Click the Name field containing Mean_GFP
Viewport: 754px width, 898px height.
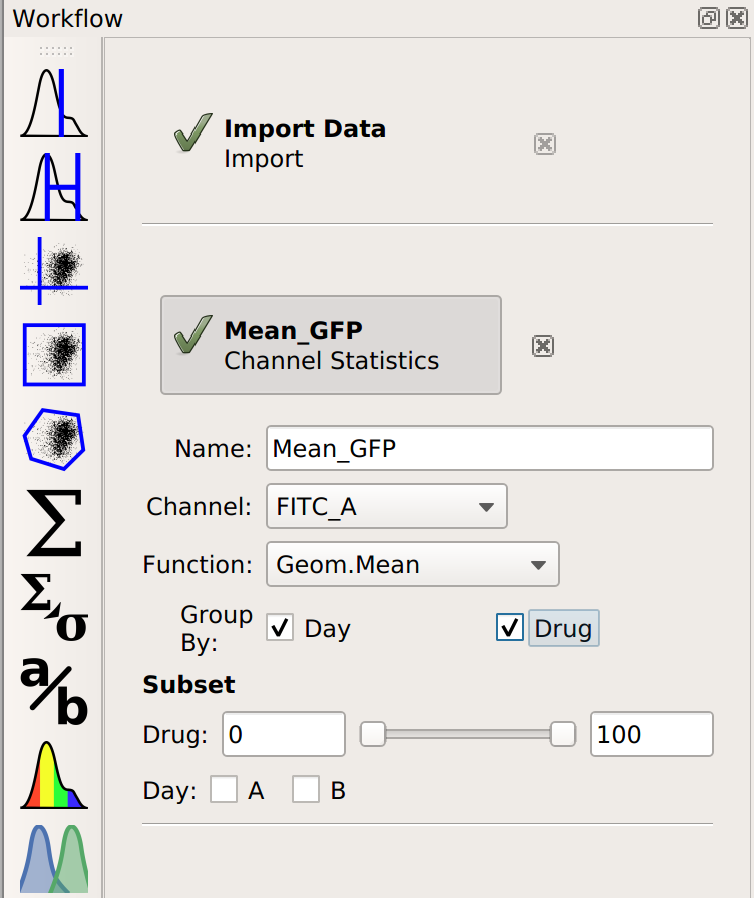coord(490,448)
